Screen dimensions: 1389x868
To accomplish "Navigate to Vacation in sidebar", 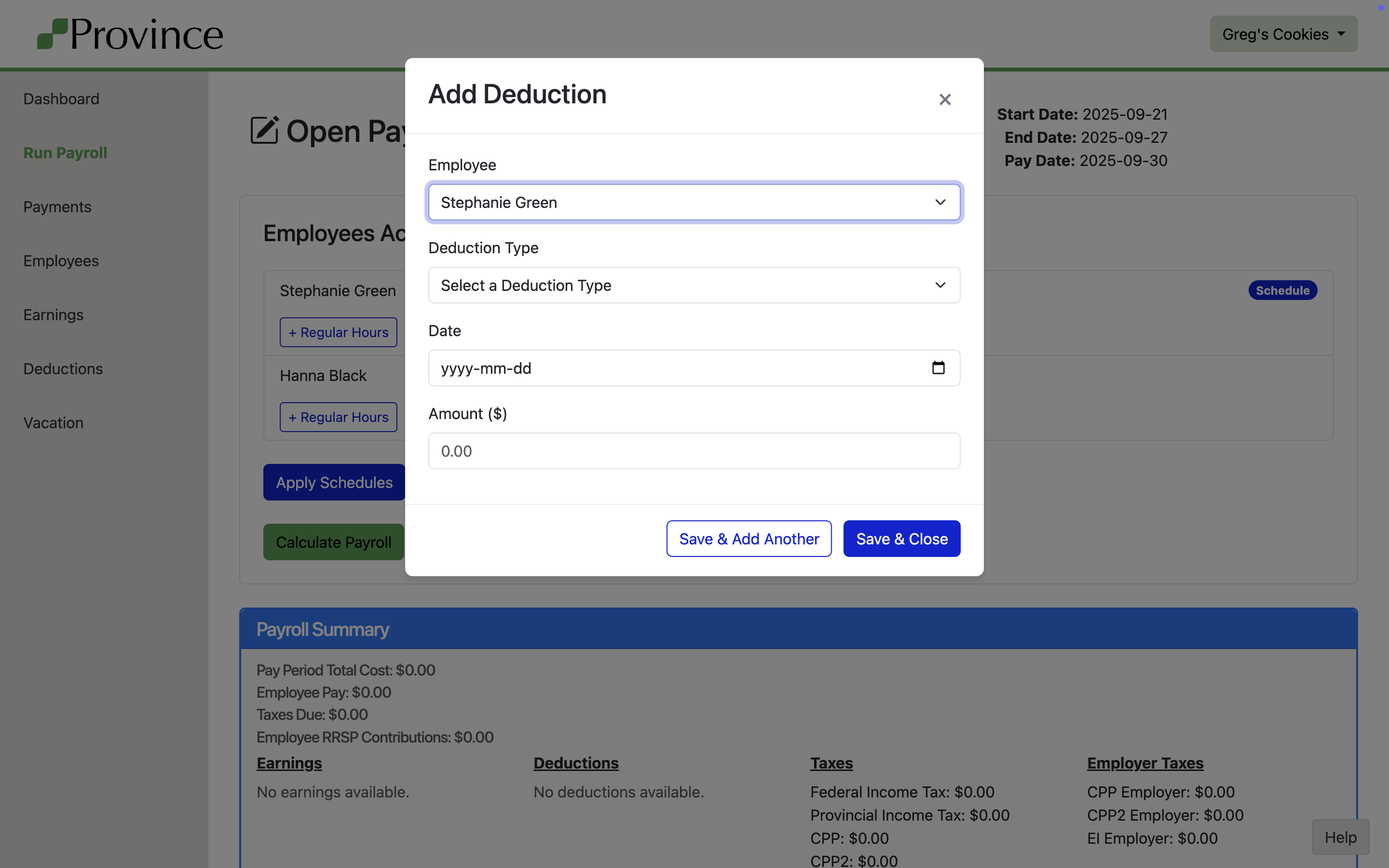I will 53,423.
